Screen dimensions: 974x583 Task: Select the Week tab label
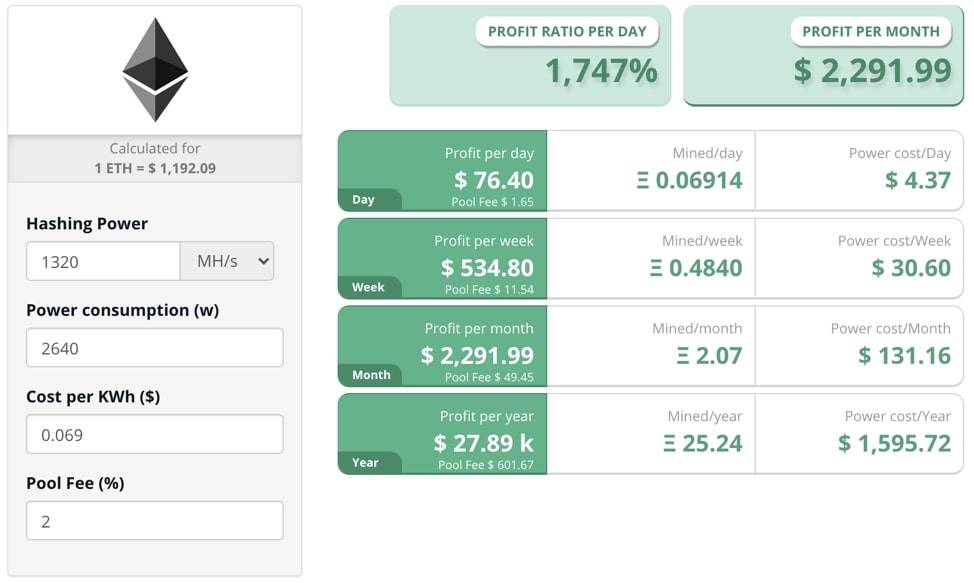[x=368, y=288]
